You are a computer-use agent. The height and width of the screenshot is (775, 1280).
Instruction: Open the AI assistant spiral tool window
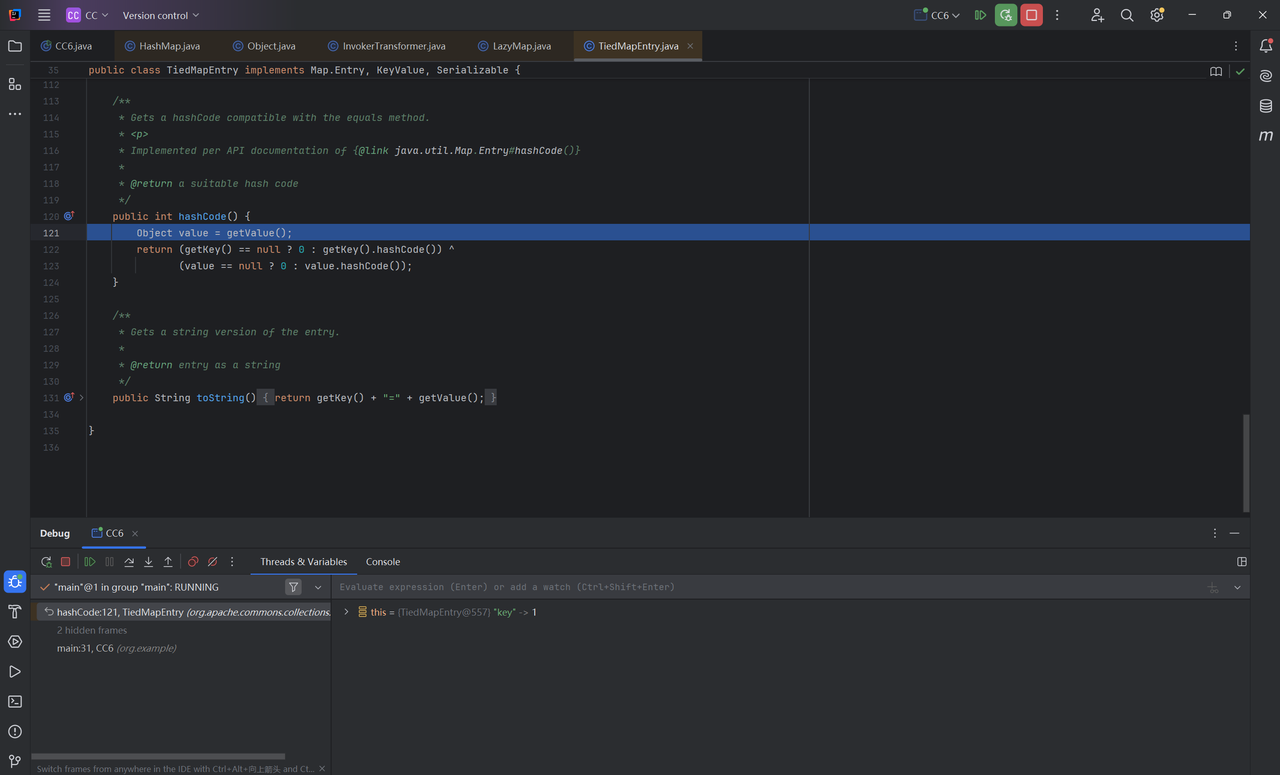(x=1266, y=76)
